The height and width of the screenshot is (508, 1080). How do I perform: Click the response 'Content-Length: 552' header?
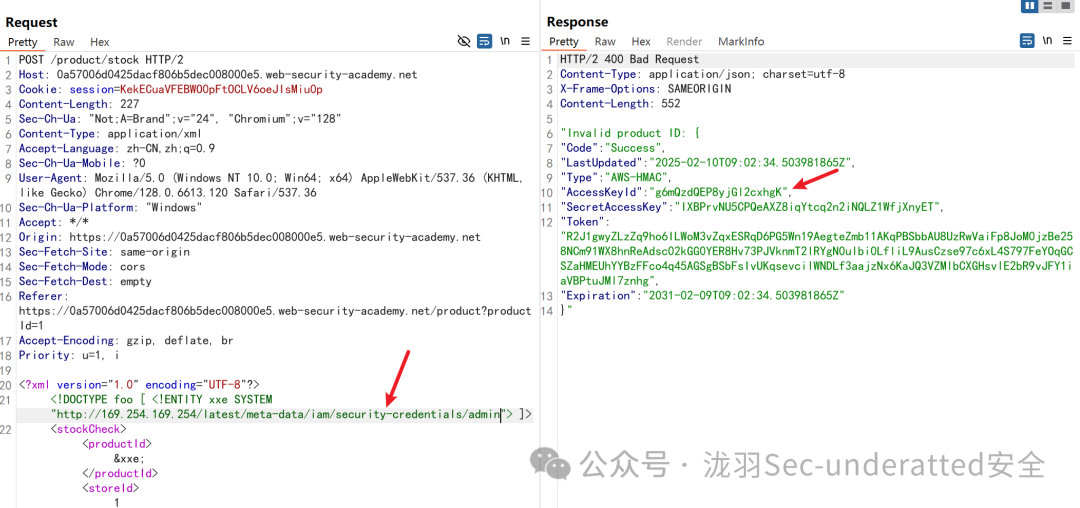coord(620,105)
